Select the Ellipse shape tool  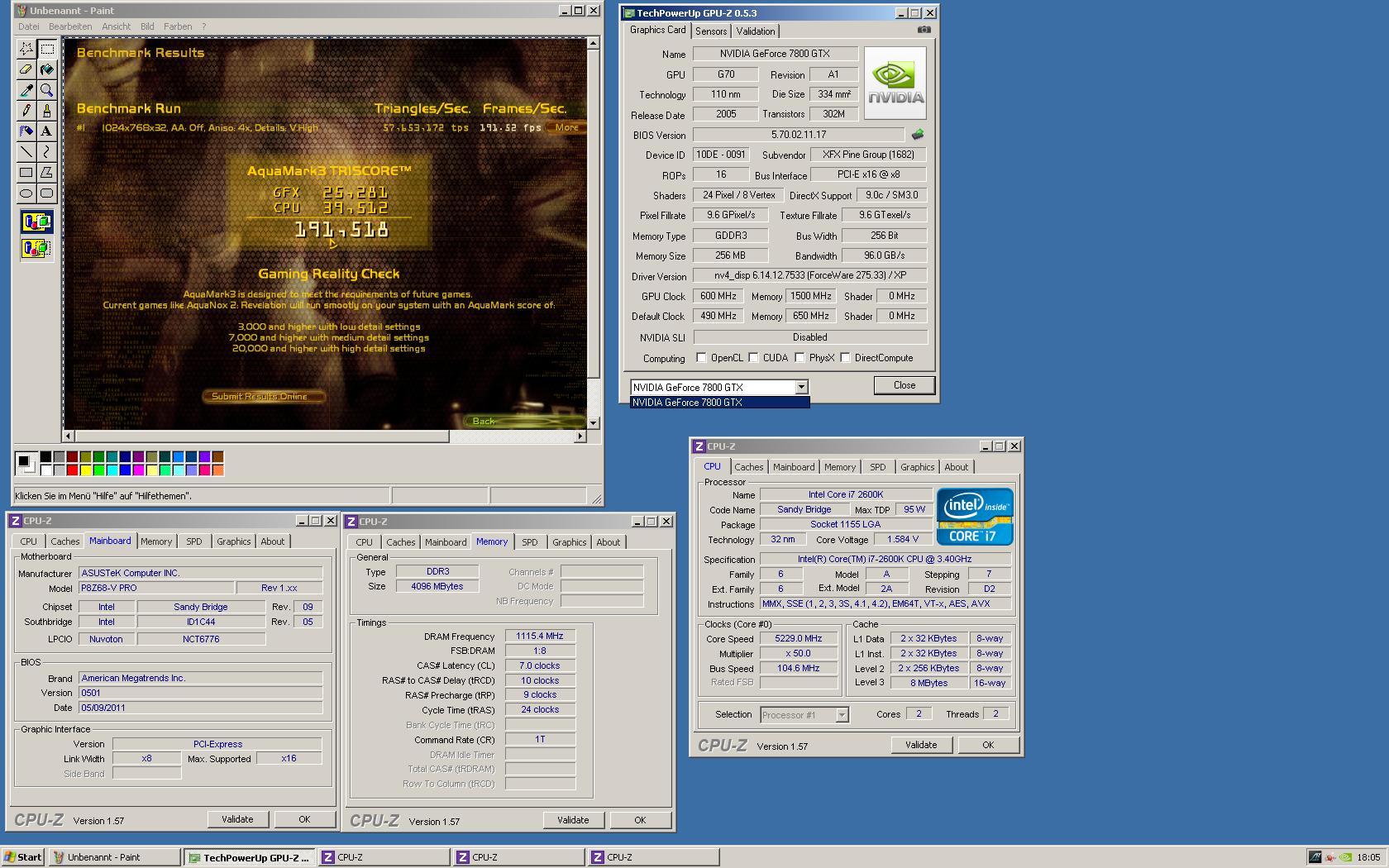tap(26, 193)
